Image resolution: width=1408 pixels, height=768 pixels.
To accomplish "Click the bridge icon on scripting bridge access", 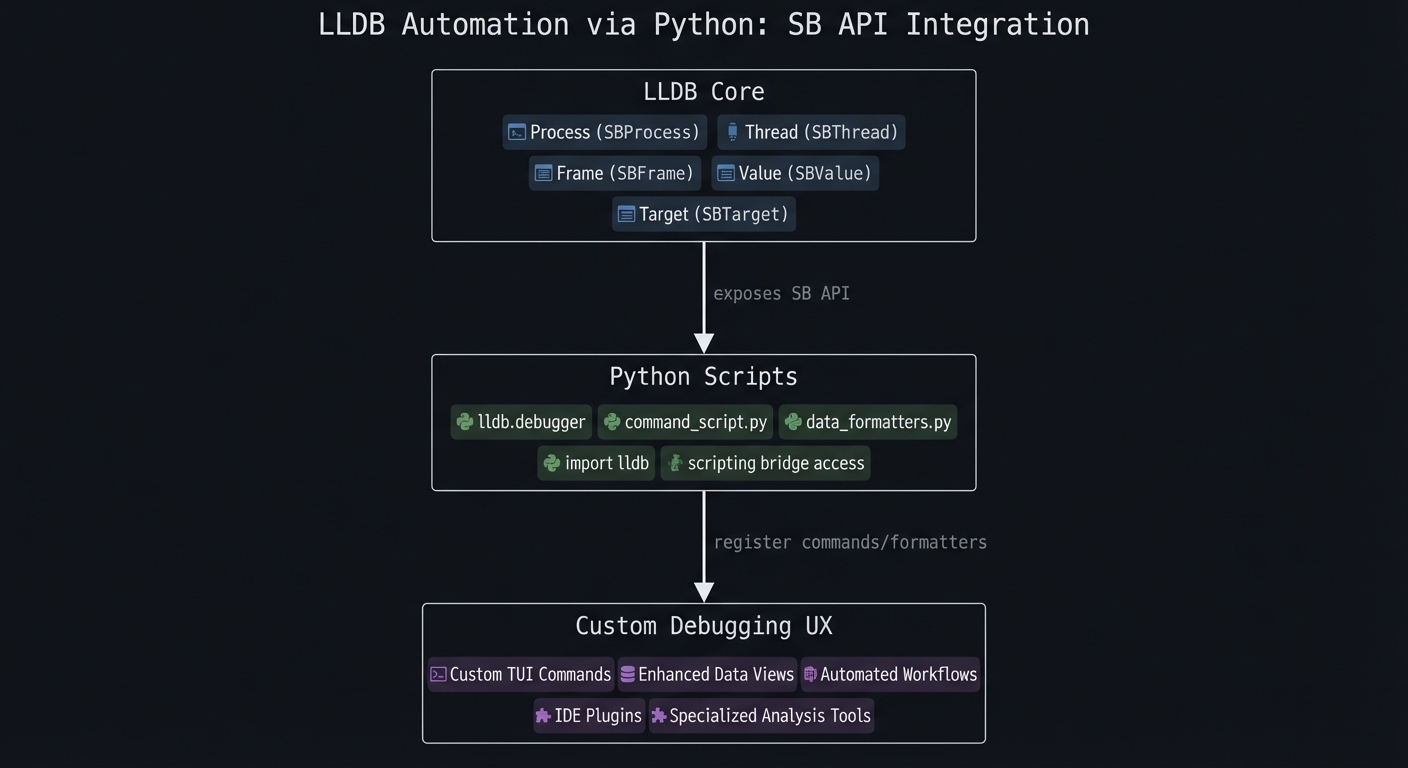I will [674, 462].
